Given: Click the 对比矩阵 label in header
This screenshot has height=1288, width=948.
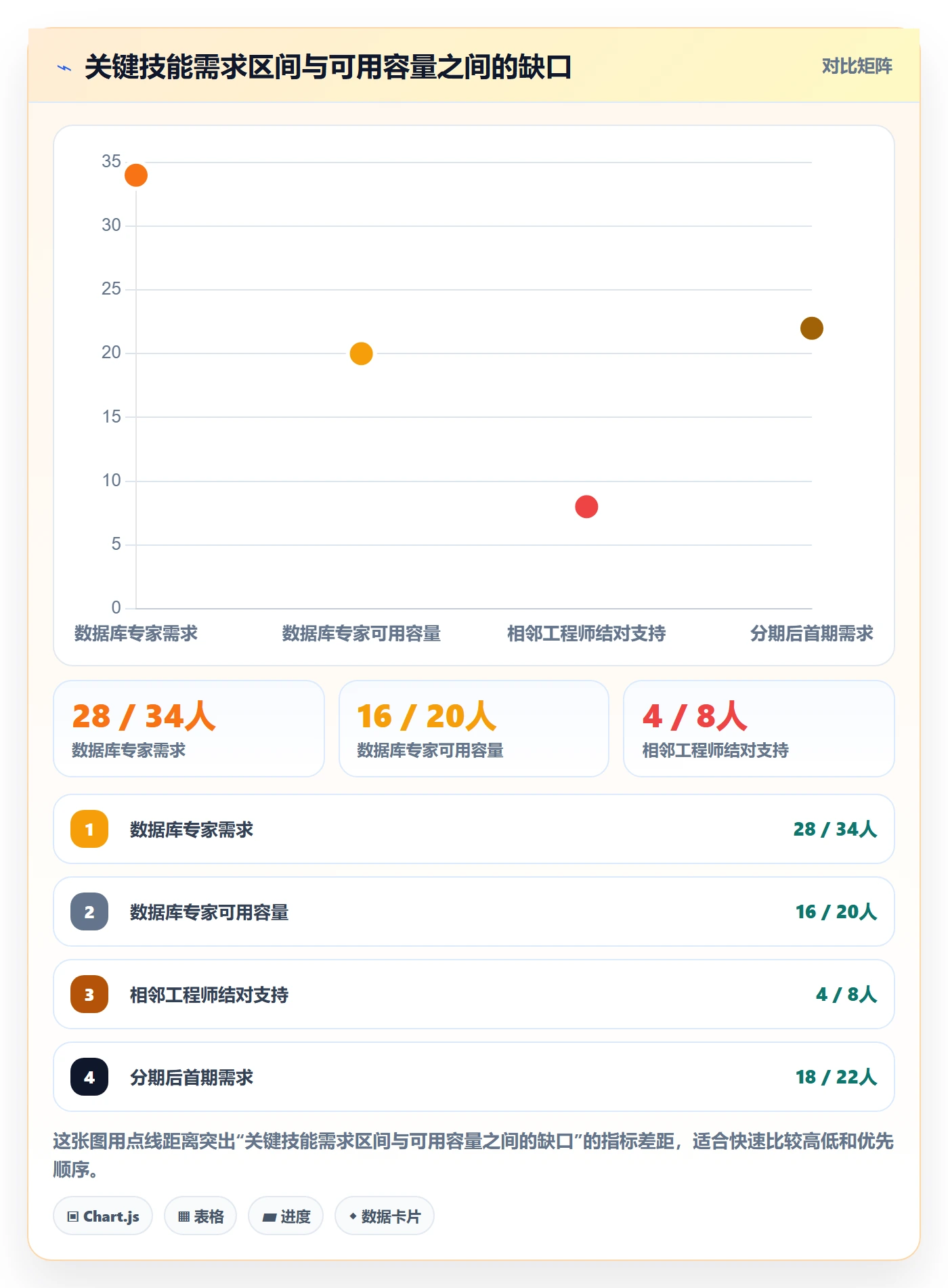Looking at the screenshot, I should click(x=857, y=66).
